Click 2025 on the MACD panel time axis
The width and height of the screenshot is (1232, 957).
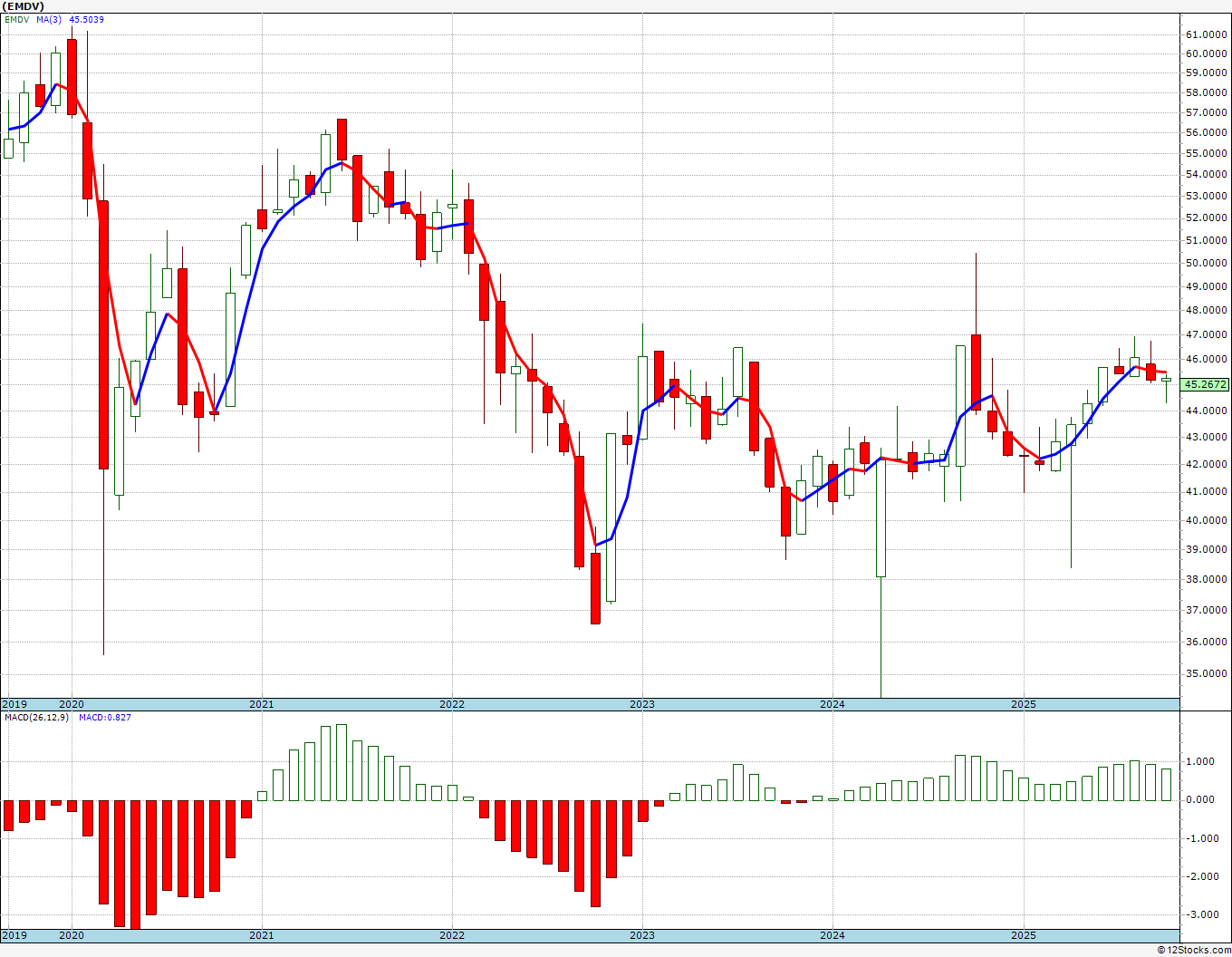coord(1023,935)
